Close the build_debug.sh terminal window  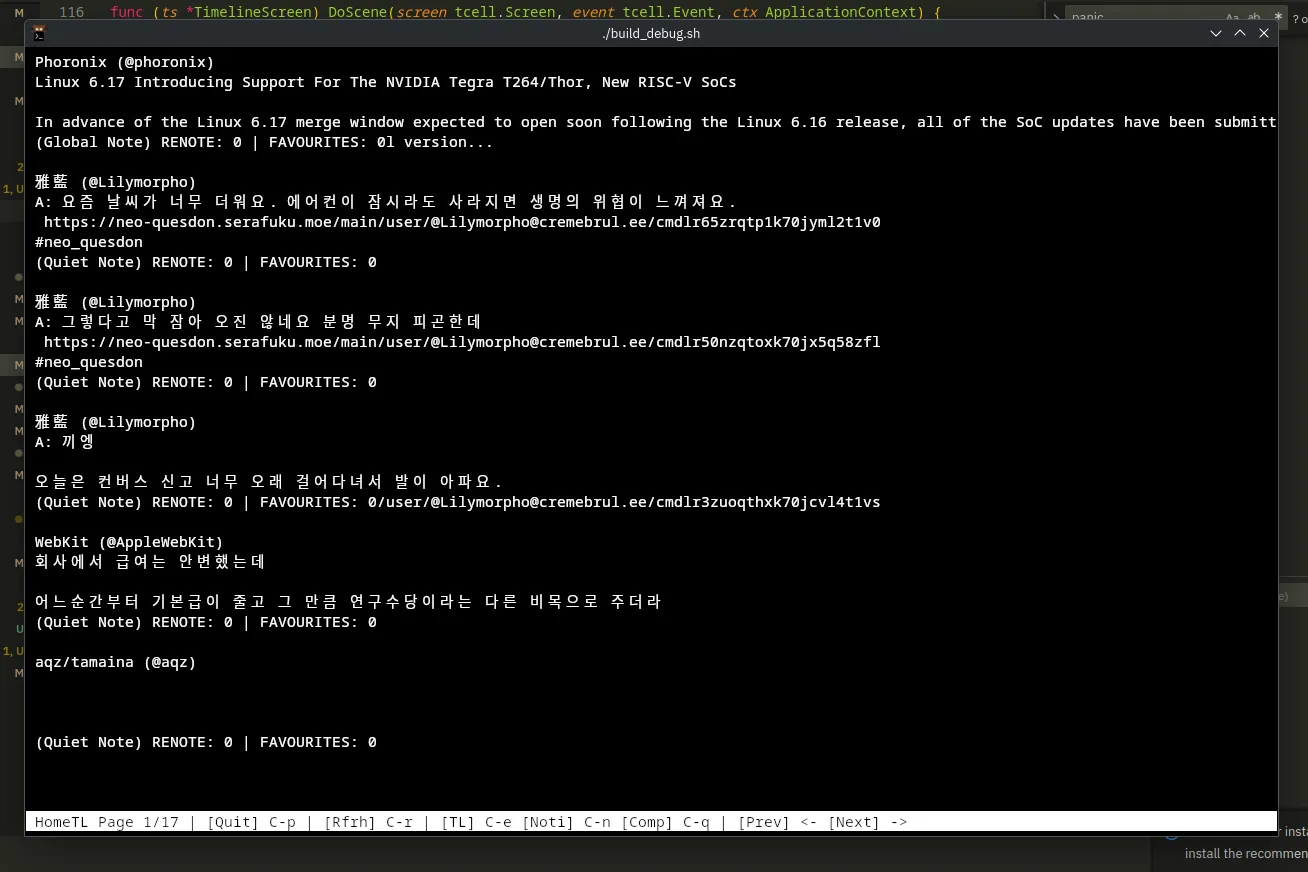click(1264, 33)
